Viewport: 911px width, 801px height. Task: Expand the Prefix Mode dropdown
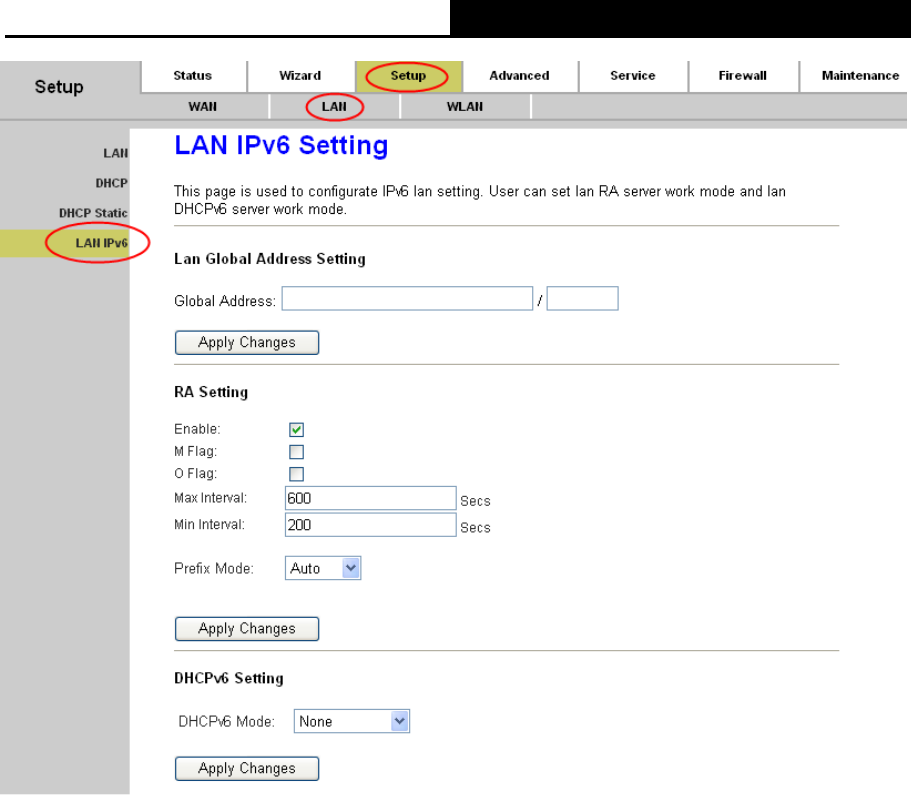pyautogui.click(x=323, y=568)
